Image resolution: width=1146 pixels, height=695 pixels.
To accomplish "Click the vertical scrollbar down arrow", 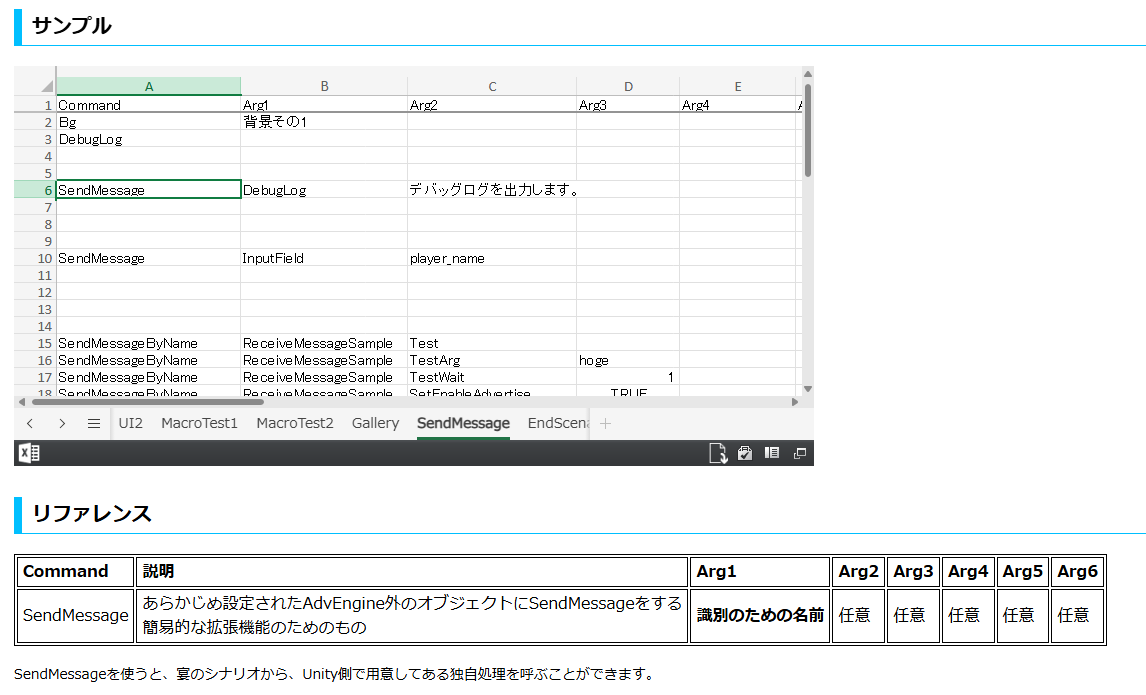I will 807,389.
